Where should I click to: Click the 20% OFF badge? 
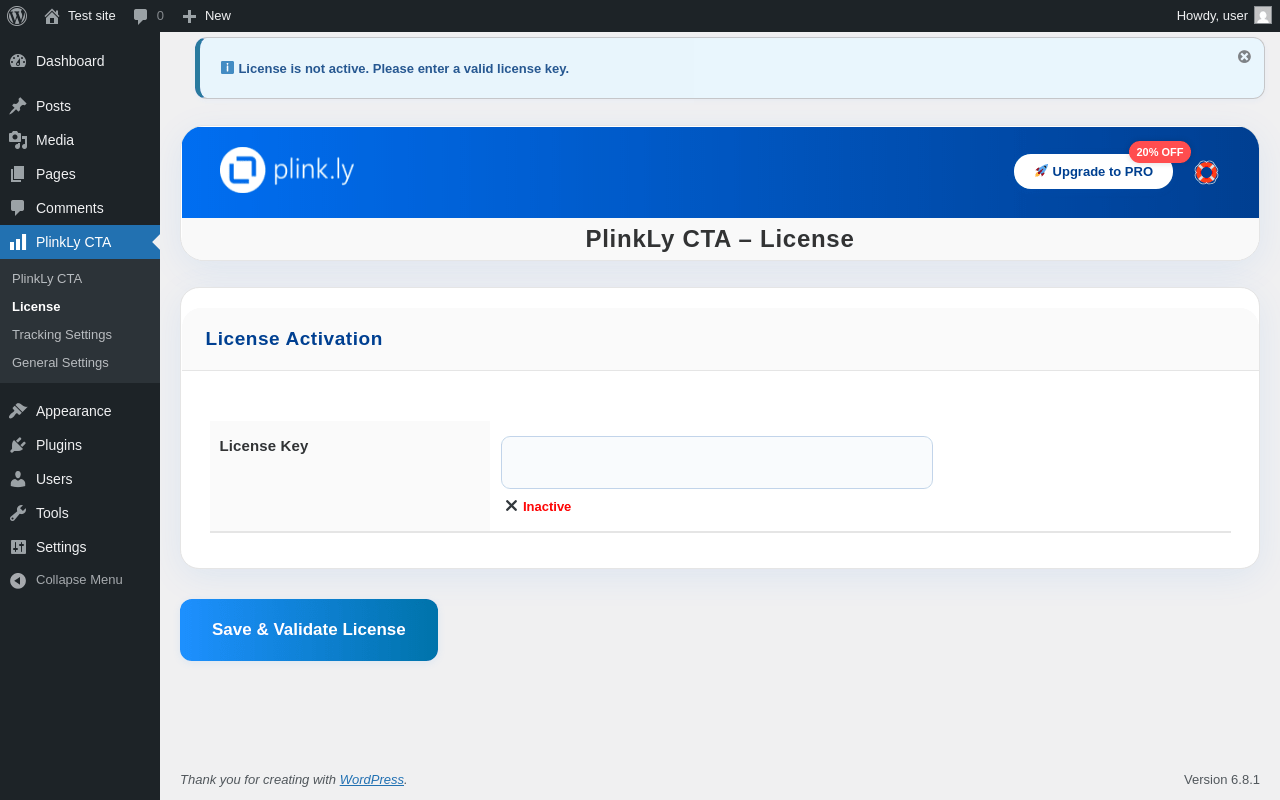click(x=1160, y=152)
